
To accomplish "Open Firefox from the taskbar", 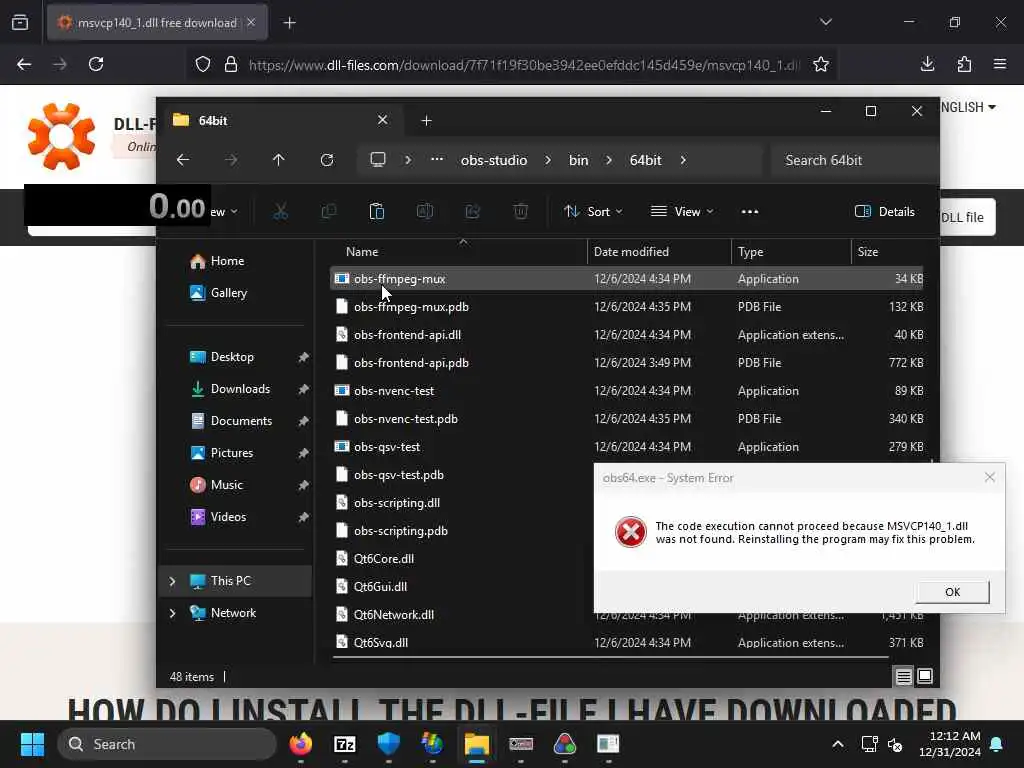I will 301,744.
